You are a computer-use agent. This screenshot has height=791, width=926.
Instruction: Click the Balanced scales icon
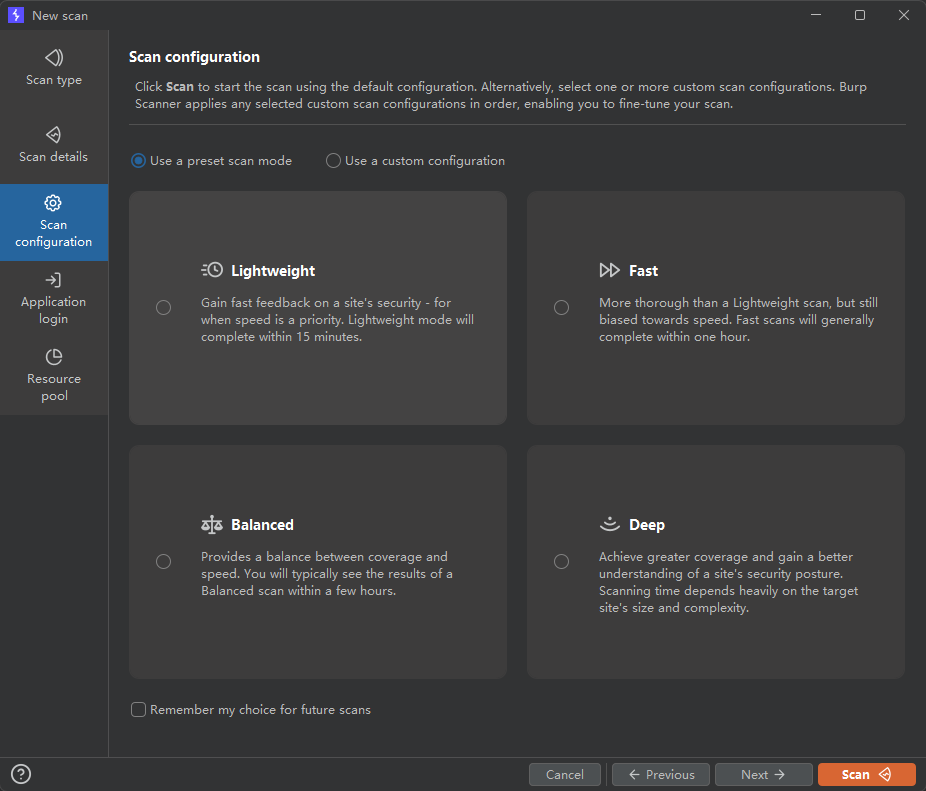coord(212,525)
